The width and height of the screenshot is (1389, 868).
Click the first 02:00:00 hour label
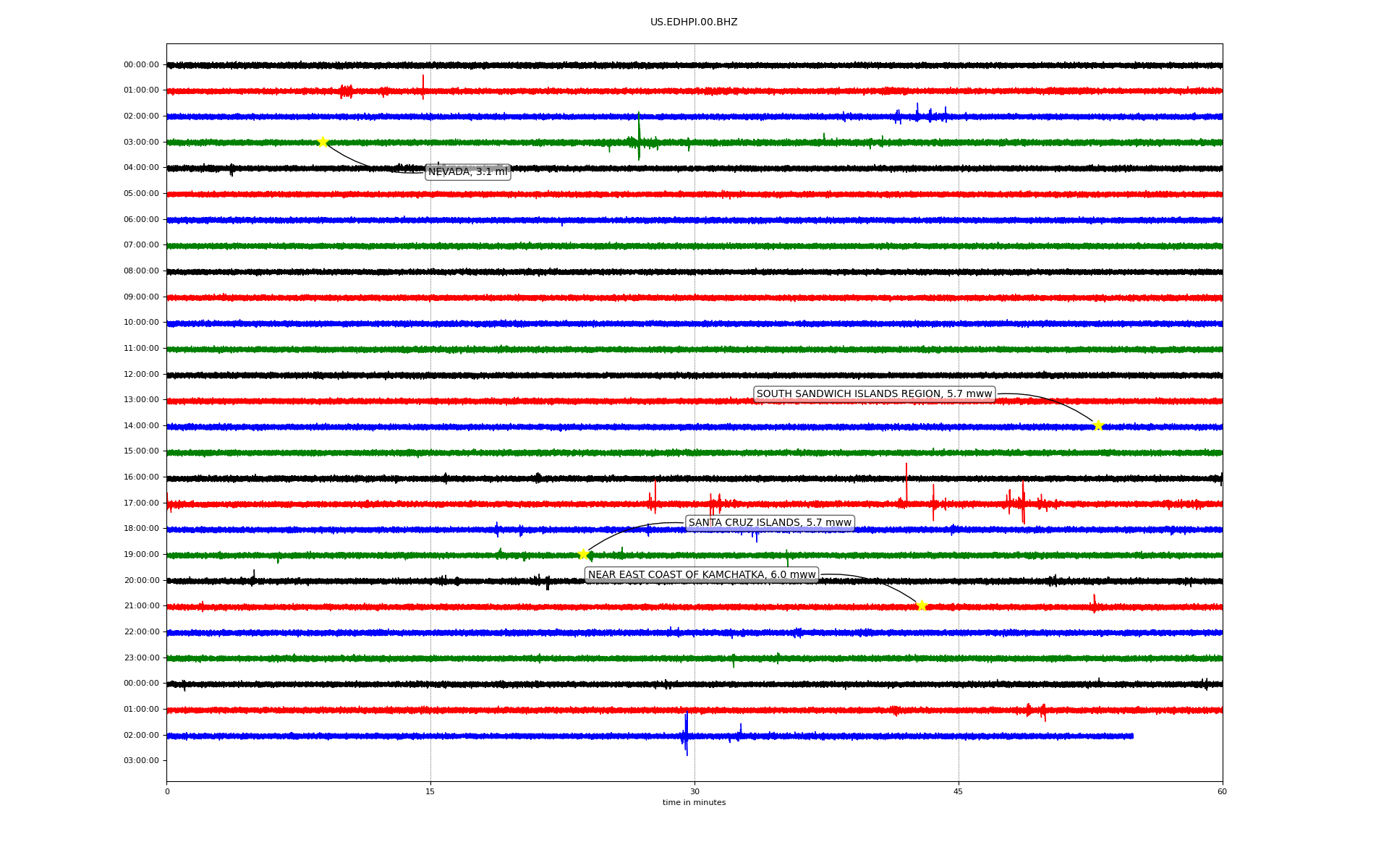pyautogui.click(x=141, y=116)
